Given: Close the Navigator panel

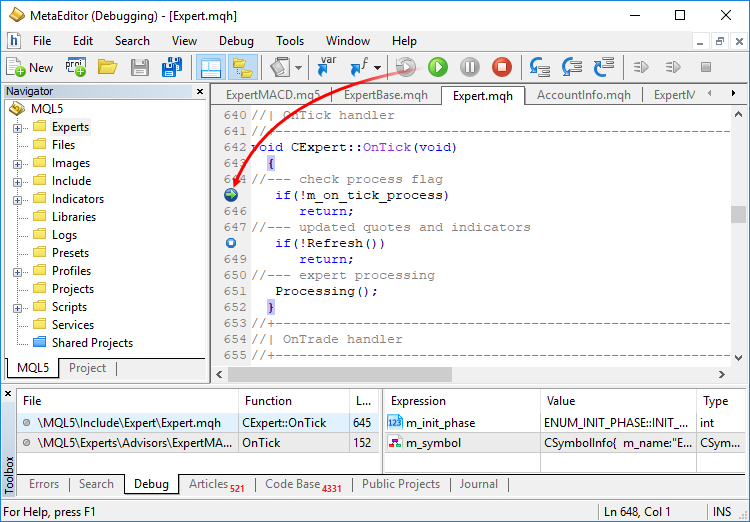Looking at the screenshot, I should click(x=200, y=91).
